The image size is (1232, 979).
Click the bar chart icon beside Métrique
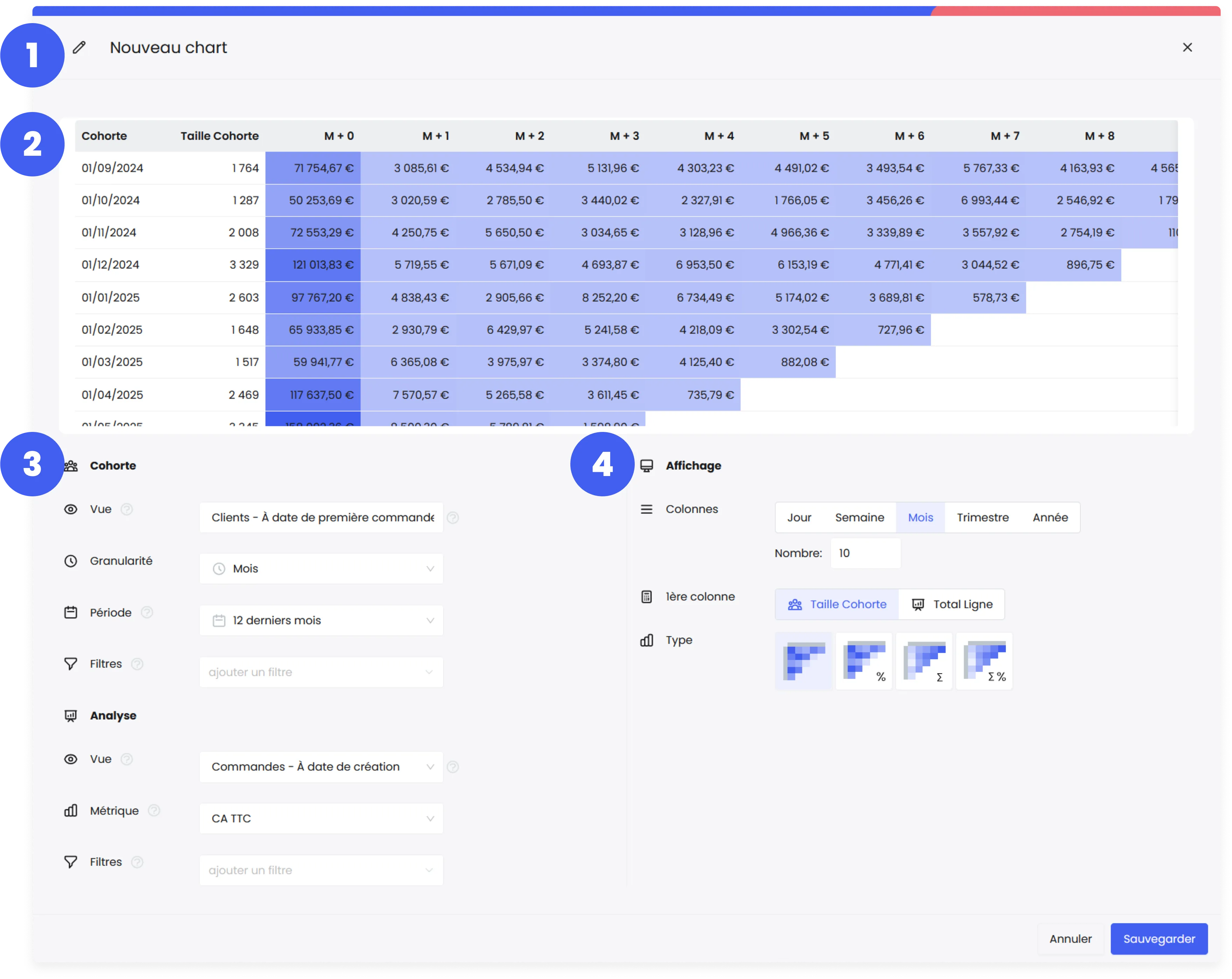70,811
